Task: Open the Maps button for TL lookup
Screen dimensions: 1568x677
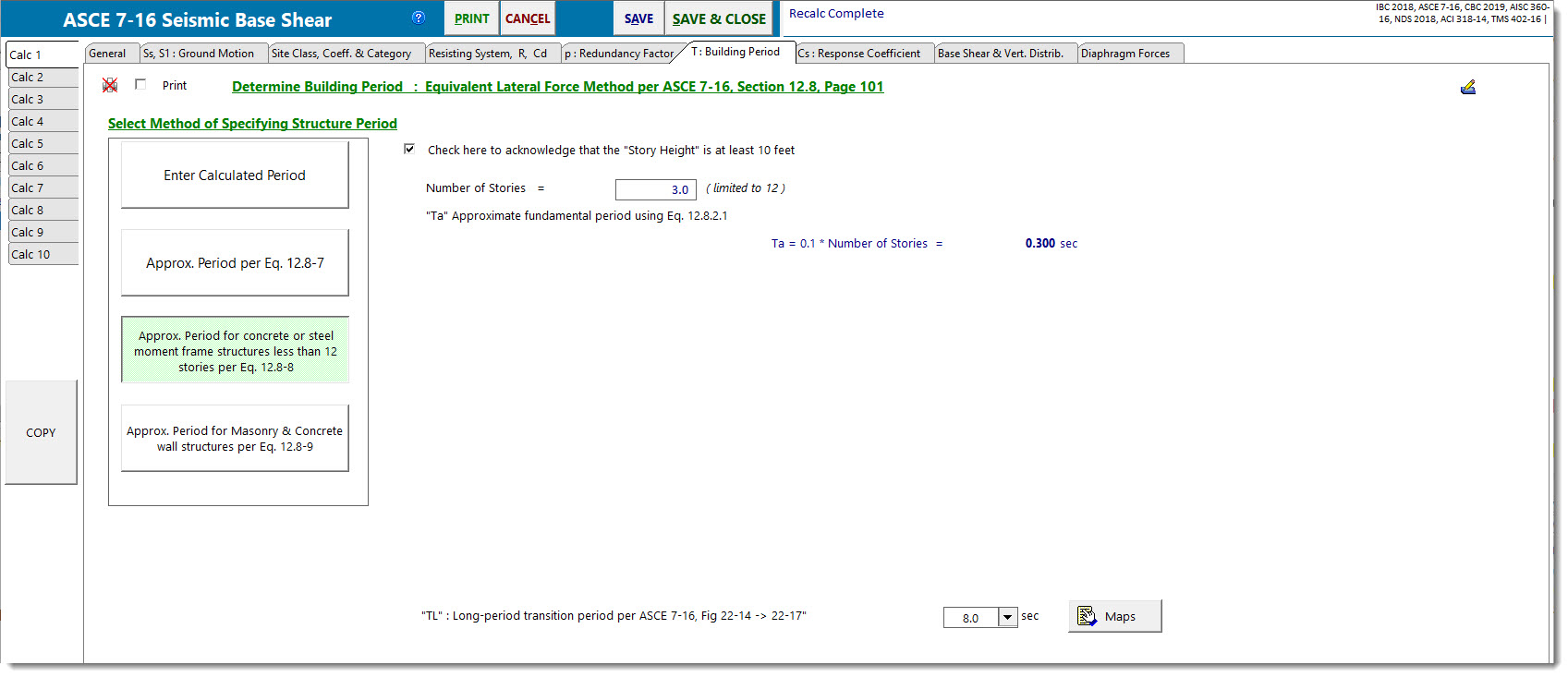Action: point(1114,616)
